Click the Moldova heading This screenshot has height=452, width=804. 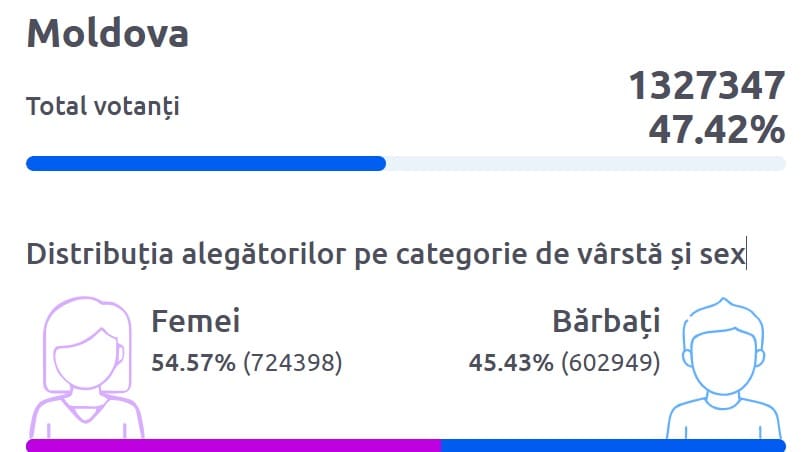click(x=107, y=34)
